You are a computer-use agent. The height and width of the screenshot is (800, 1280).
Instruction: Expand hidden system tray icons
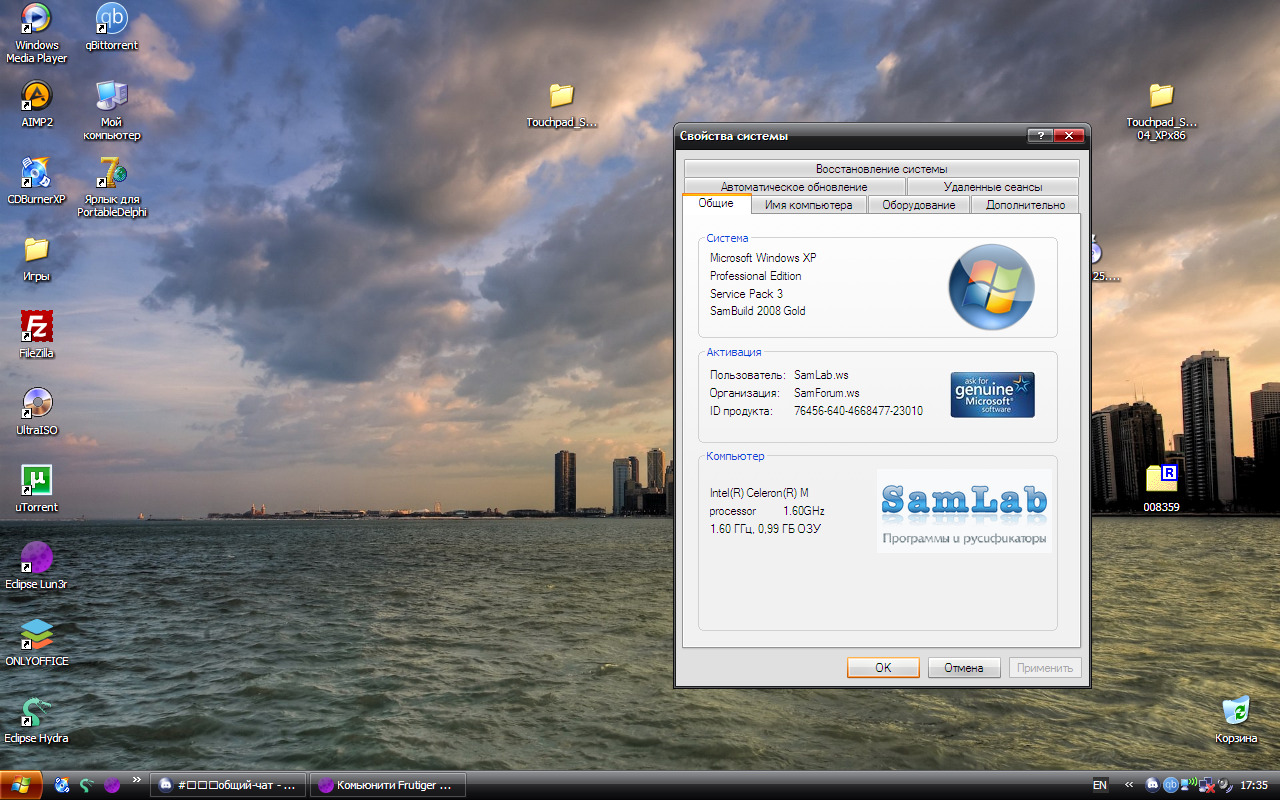tap(1129, 785)
